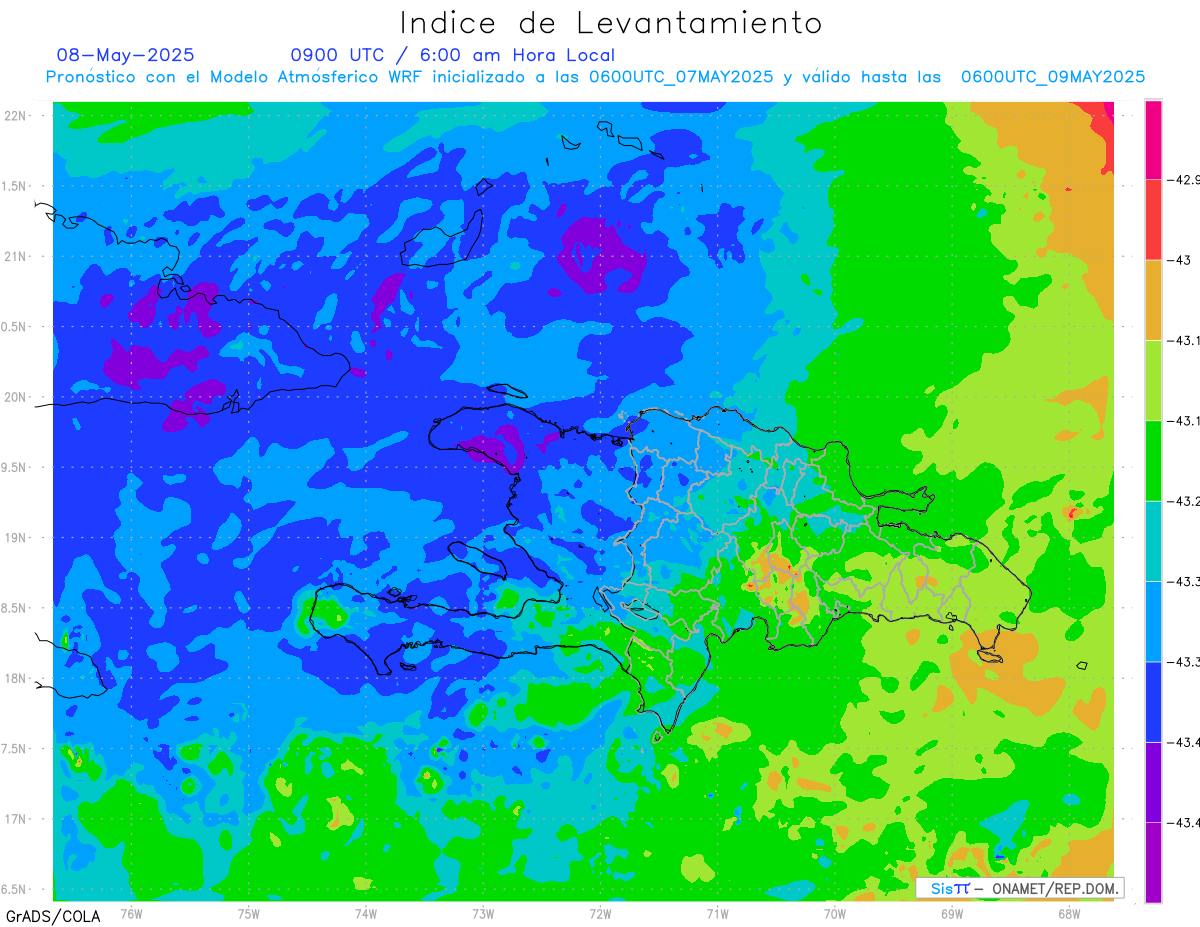Click the 20N latitude label
The image size is (1200, 927).
[17, 397]
